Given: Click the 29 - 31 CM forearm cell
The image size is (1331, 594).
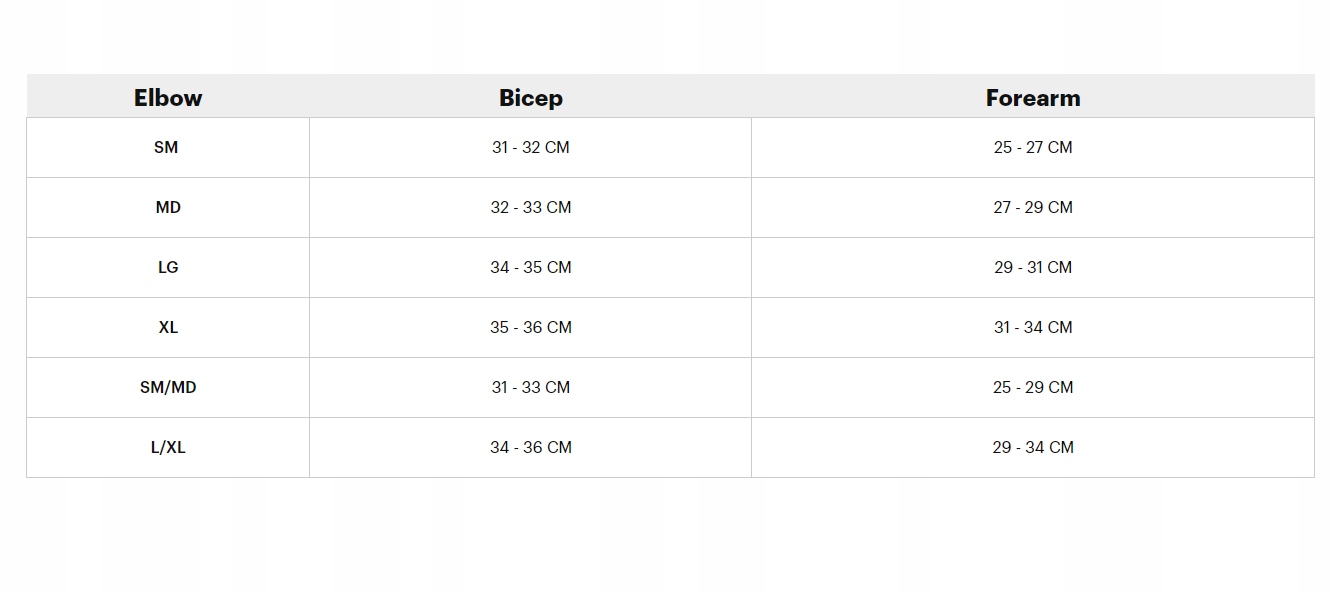Looking at the screenshot, I should (1033, 267).
